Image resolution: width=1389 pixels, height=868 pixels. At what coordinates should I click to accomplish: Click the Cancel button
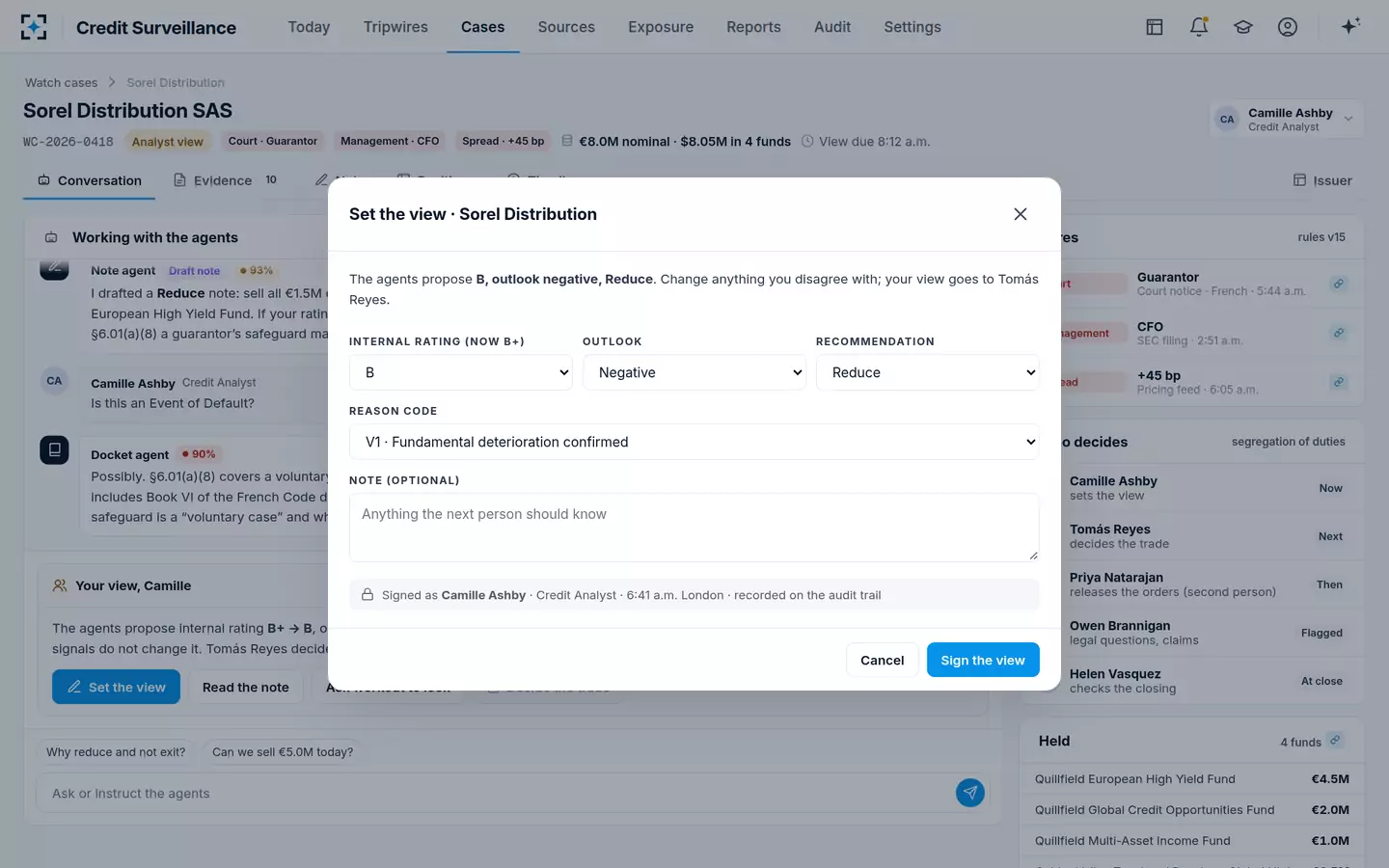883,660
